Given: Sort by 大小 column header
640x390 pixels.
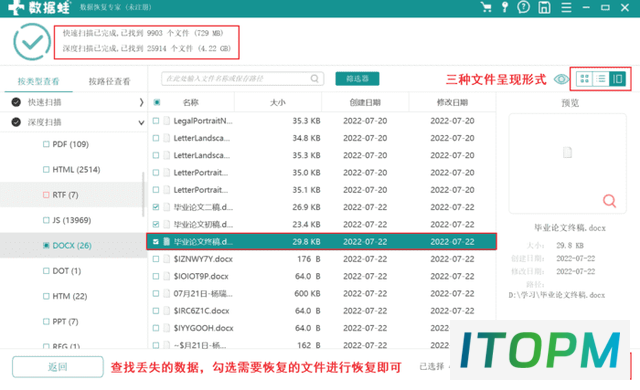Looking at the screenshot, I should [x=278, y=102].
